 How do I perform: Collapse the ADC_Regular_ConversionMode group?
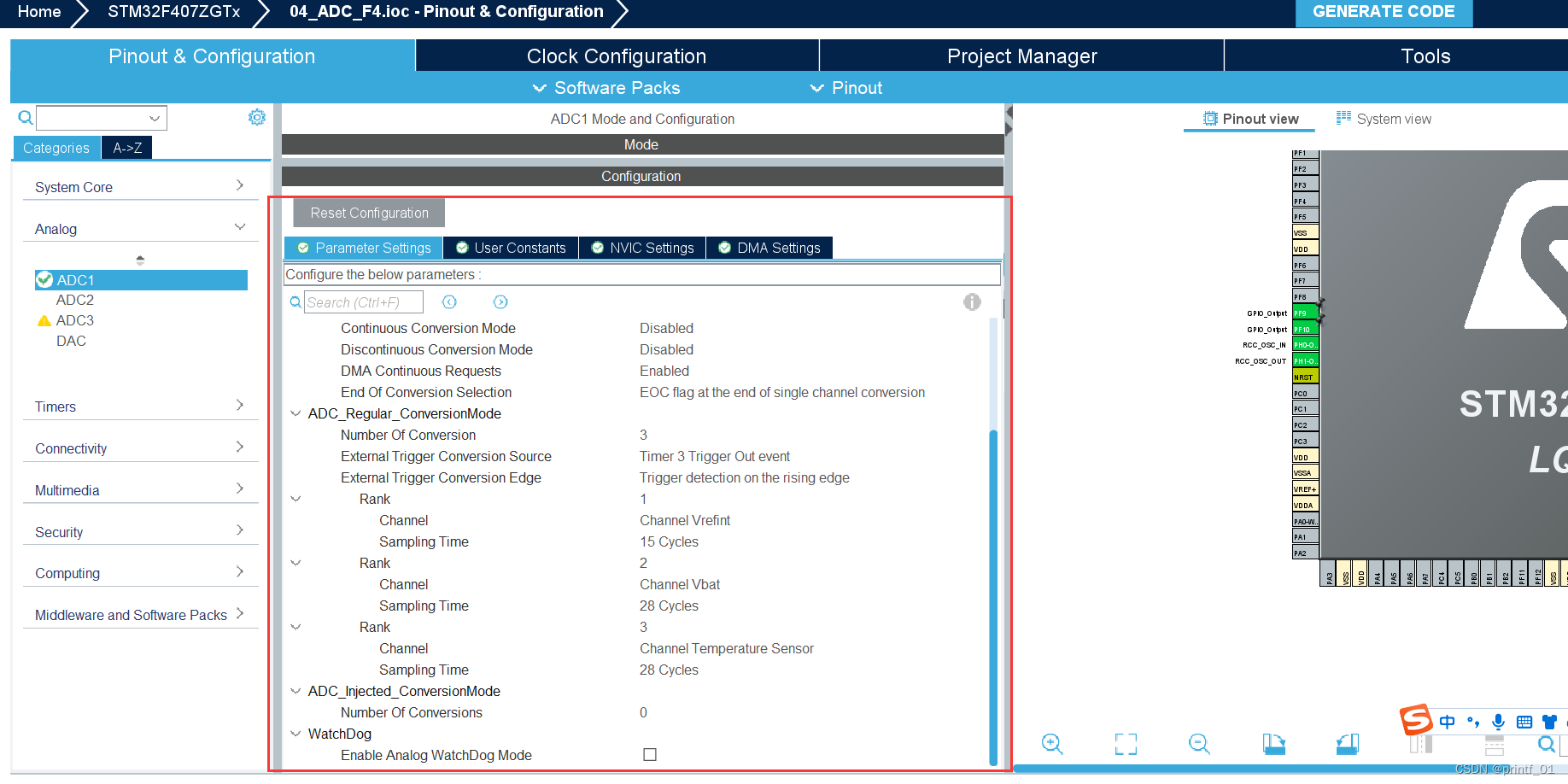pos(295,413)
